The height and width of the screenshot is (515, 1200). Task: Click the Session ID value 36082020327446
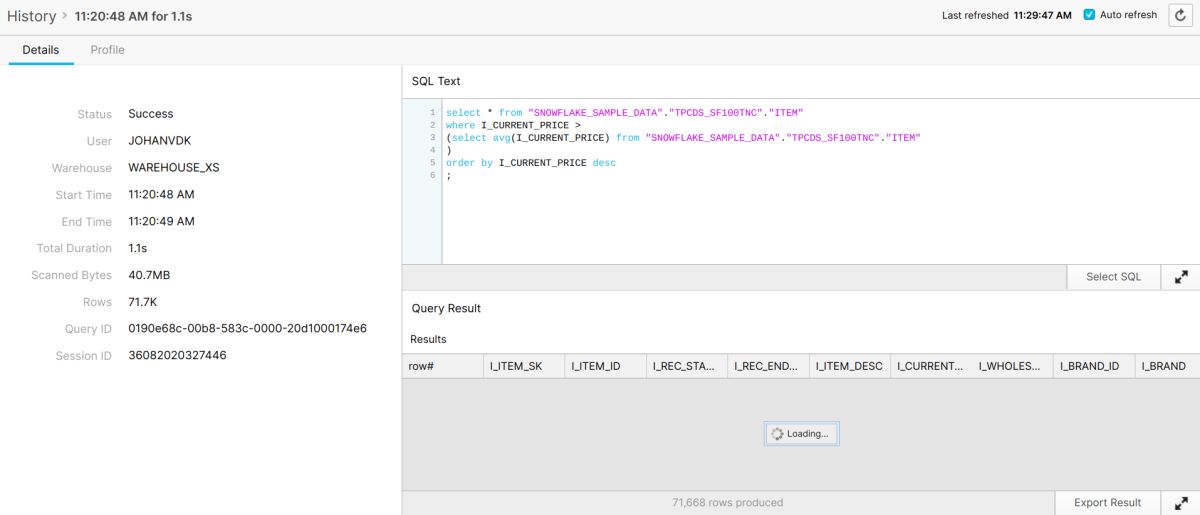[178, 356]
